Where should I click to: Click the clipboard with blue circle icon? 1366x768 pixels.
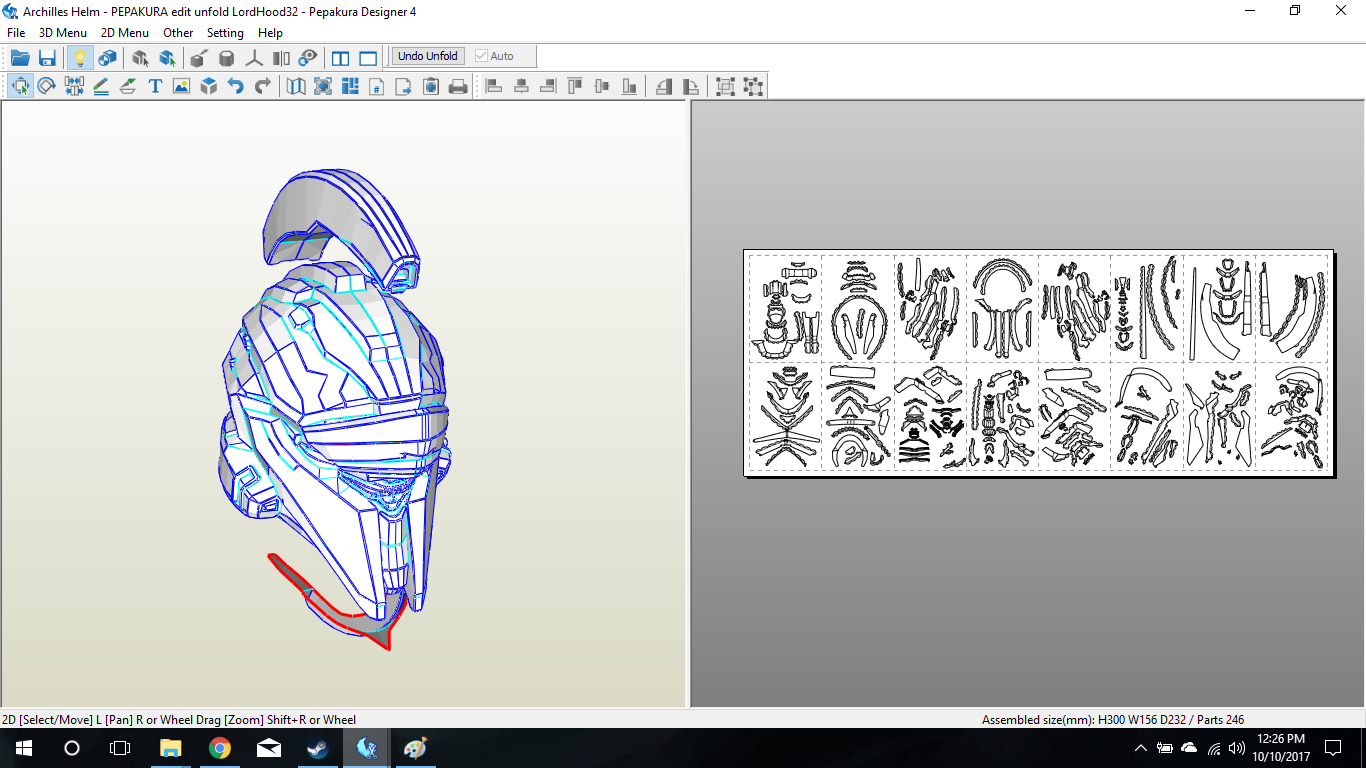click(x=431, y=86)
